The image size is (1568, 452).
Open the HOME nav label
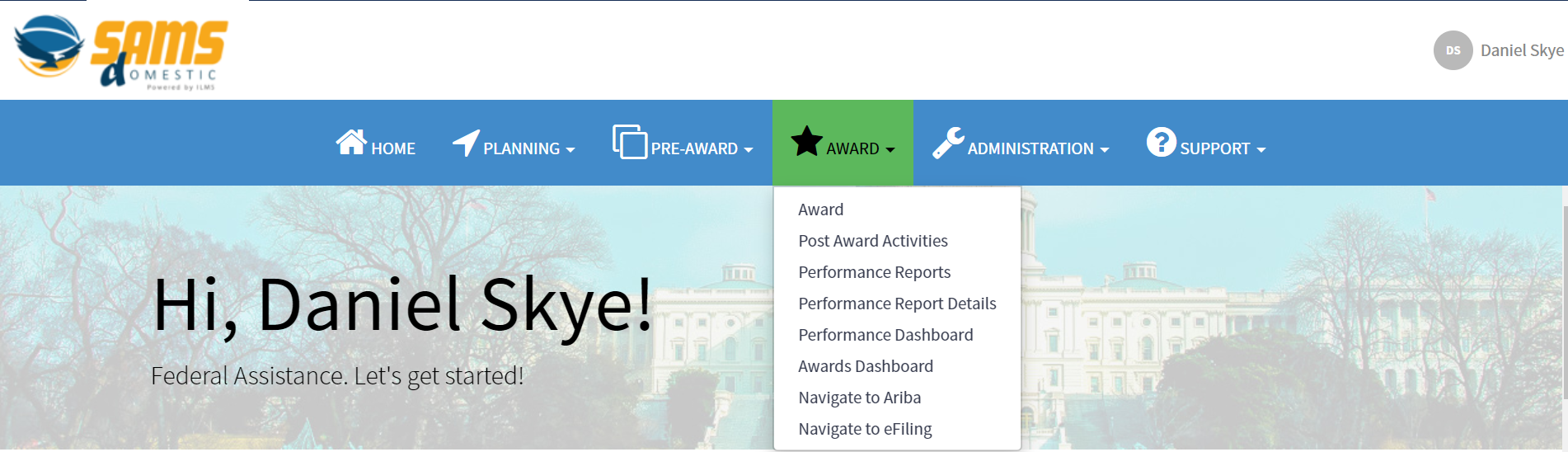[x=393, y=149]
